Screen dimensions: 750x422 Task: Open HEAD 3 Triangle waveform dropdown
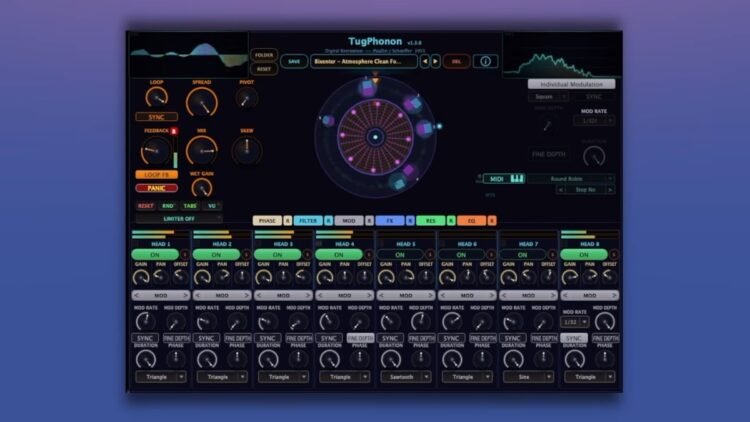point(283,377)
